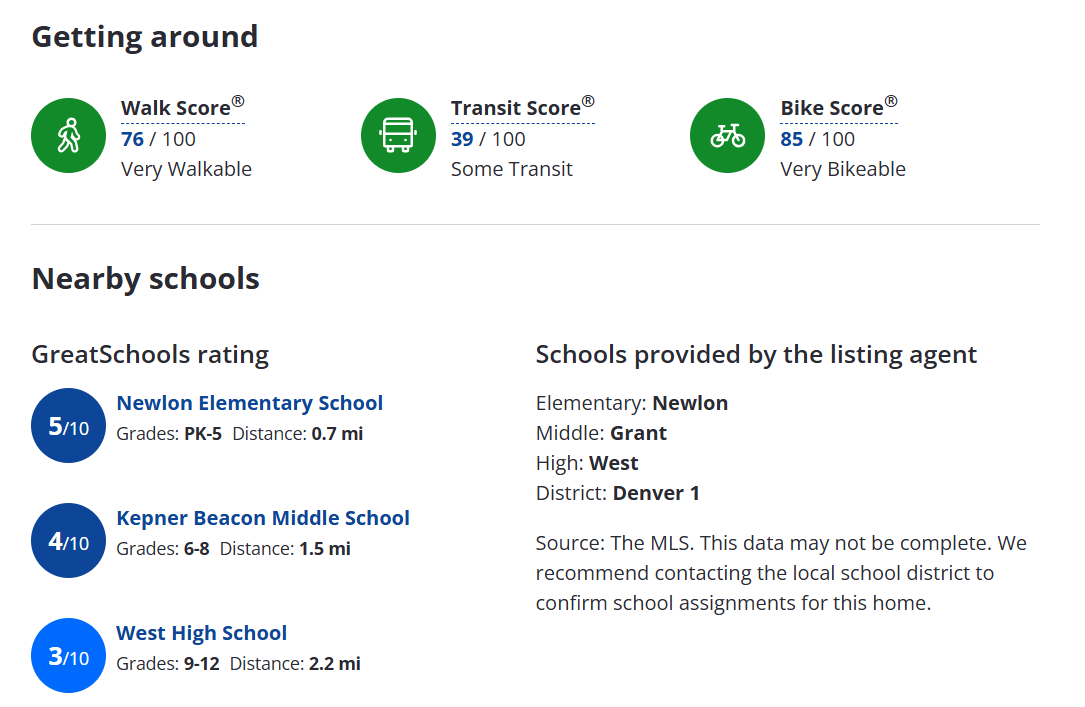
Task: Click the 4/10 rating badge
Action: point(69,540)
